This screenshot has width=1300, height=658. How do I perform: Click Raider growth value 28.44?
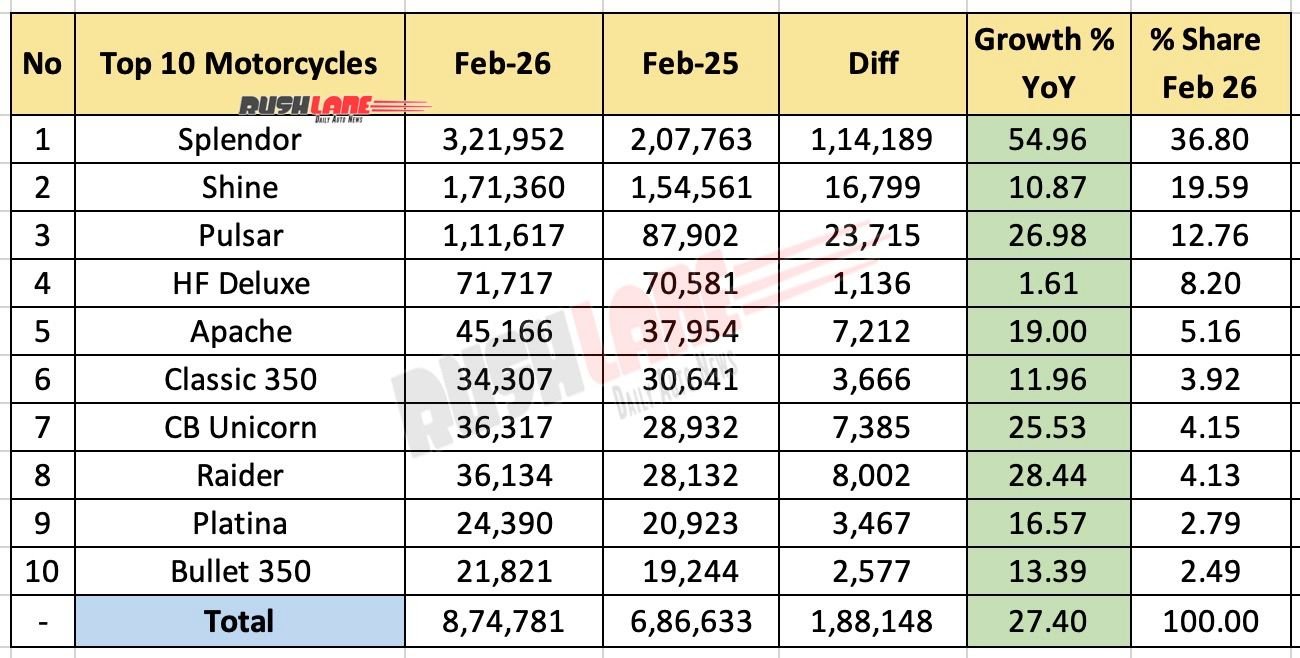[x=1044, y=475]
